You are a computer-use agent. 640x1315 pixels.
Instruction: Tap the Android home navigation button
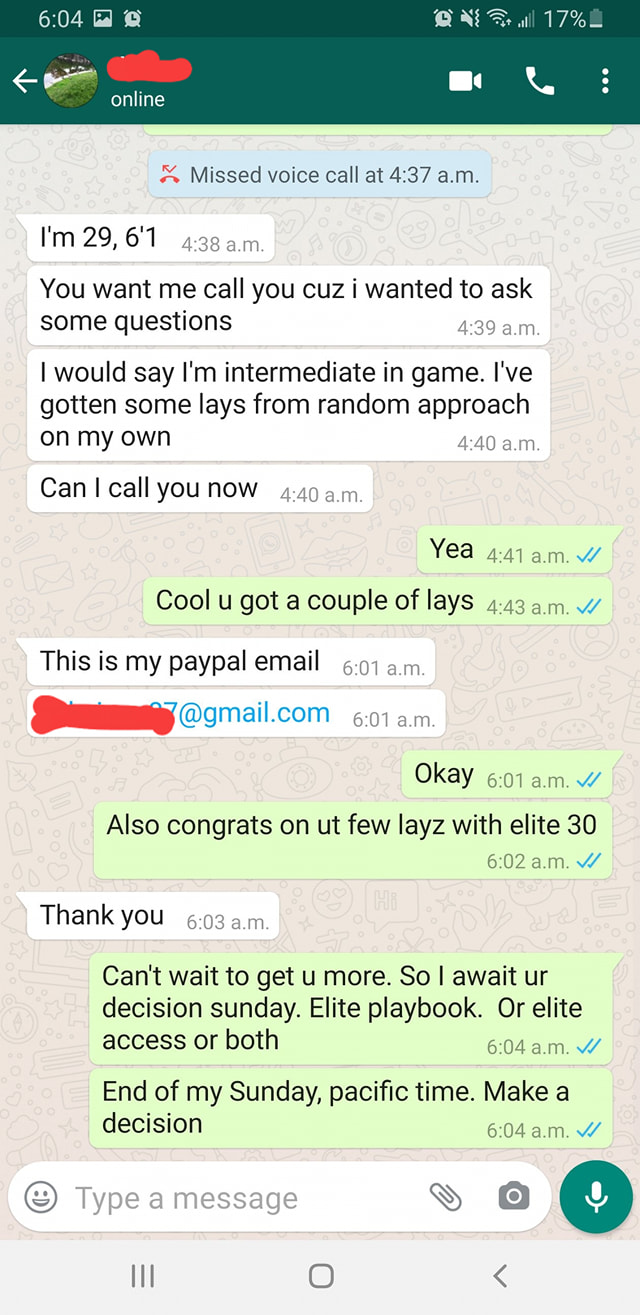tap(320, 1275)
